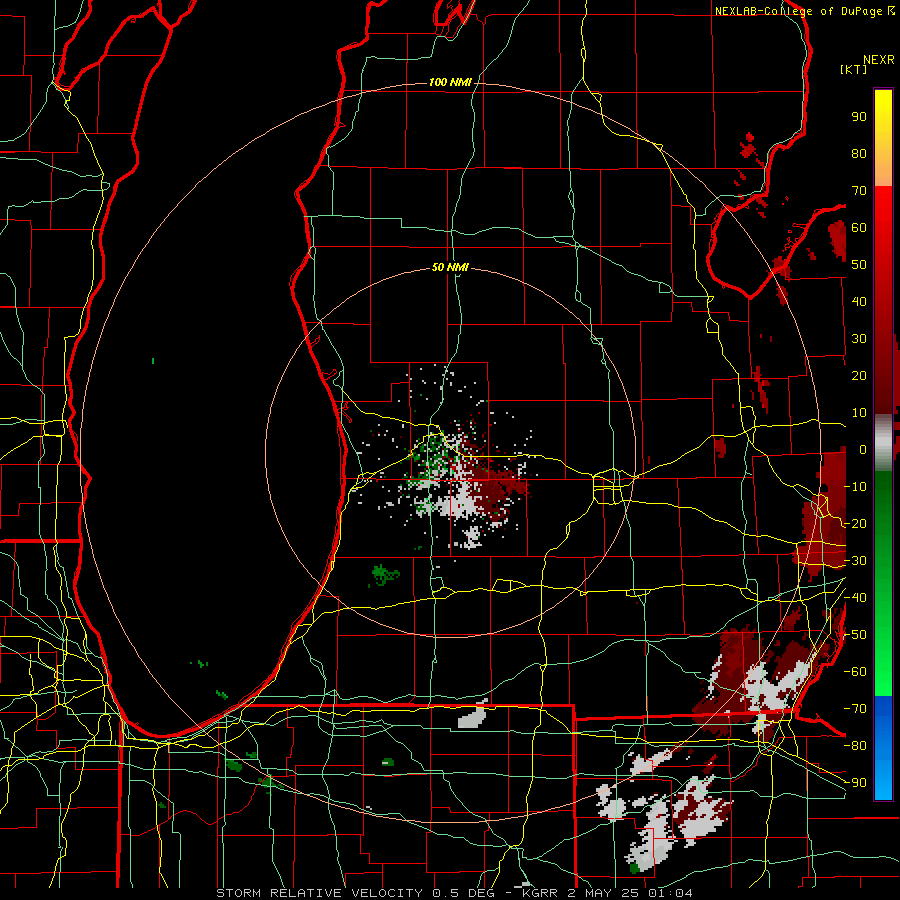The width and height of the screenshot is (900, 900).
Task: Click the positive 20 scale label
Action: pos(859,375)
